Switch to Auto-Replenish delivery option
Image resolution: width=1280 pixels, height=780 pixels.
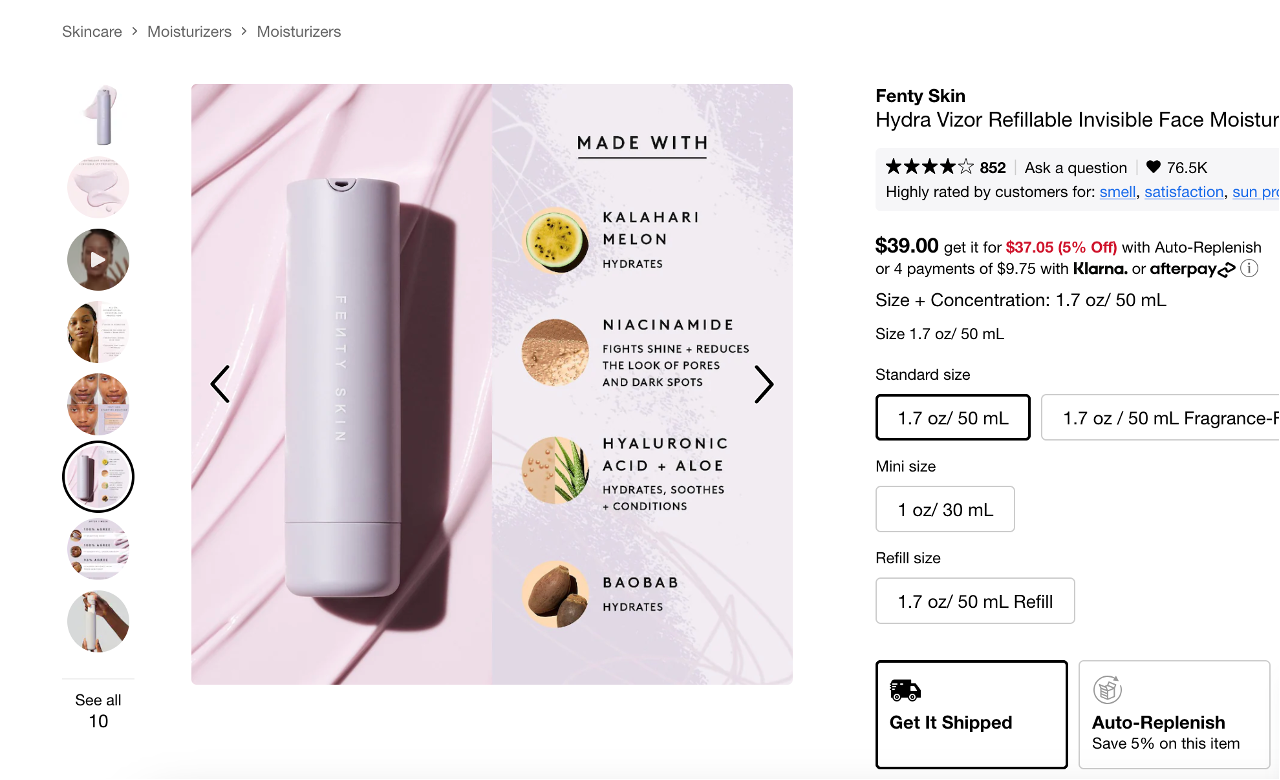[1174, 714]
